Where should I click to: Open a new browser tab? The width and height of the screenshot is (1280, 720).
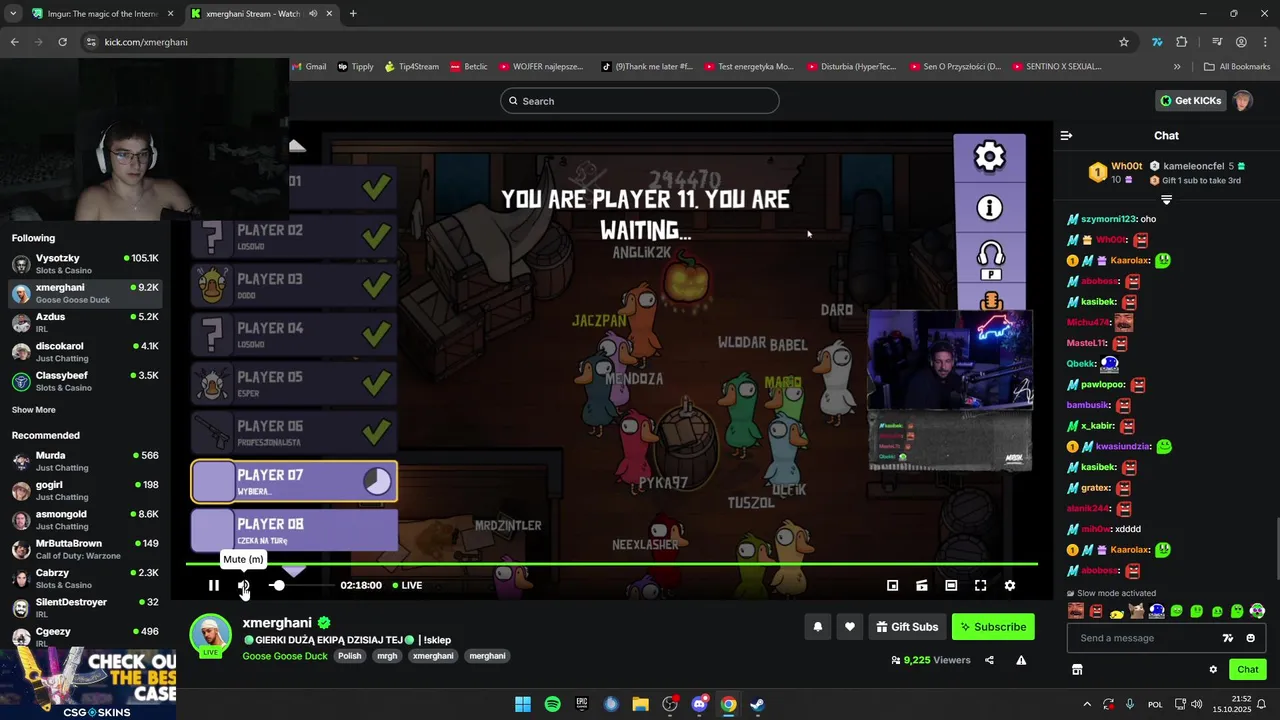[353, 14]
